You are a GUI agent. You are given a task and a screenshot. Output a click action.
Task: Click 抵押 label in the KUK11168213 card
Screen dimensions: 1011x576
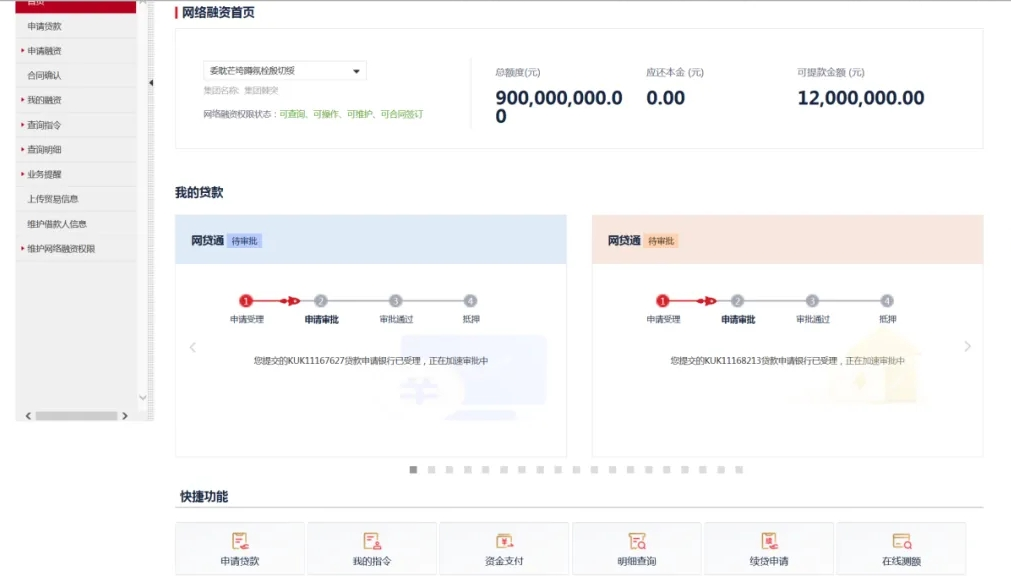(x=887, y=319)
